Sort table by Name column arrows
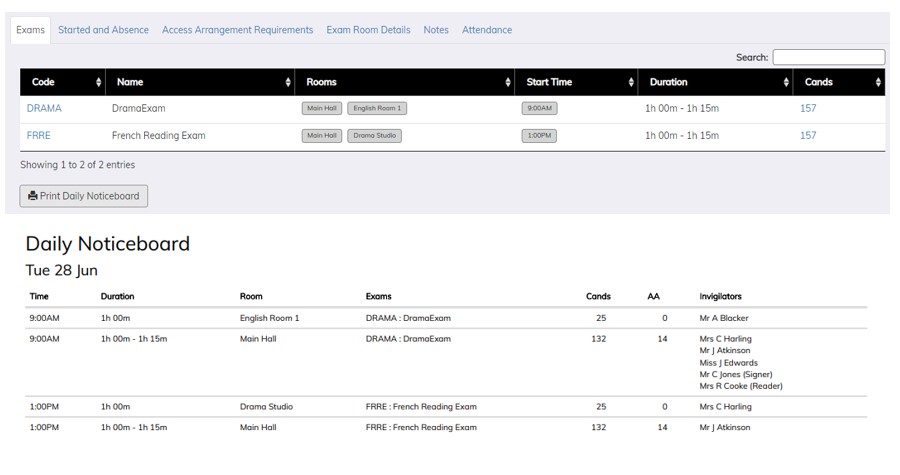 coord(288,82)
